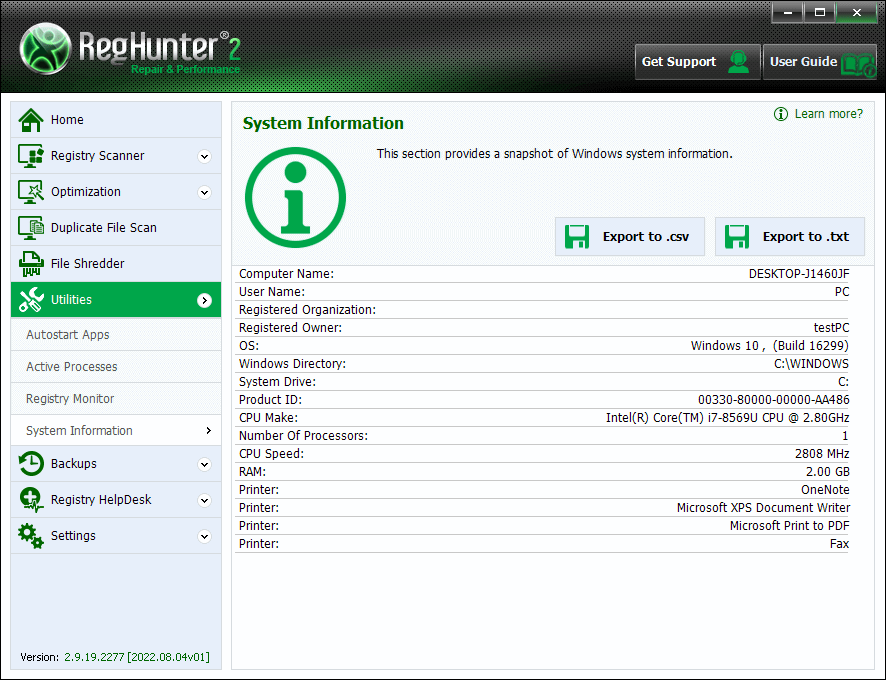Viewport: 886px width, 680px height.
Task: Click the Get Support button
Action: click(x=697, y=62)
